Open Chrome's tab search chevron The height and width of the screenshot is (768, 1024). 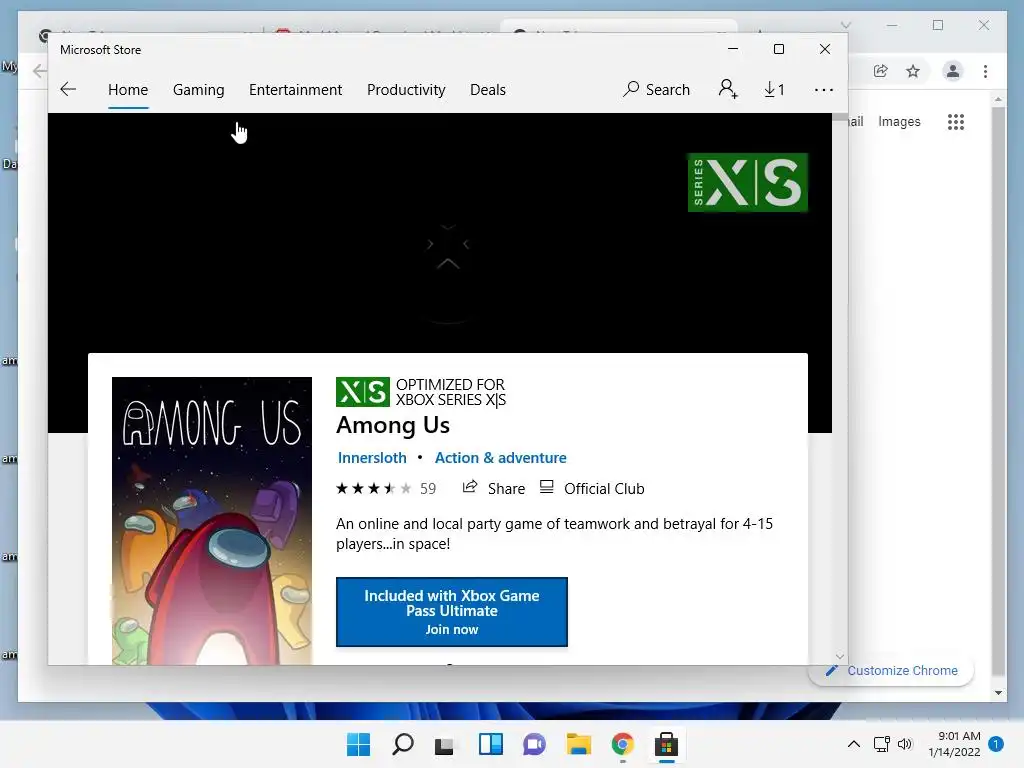[846, 25]
